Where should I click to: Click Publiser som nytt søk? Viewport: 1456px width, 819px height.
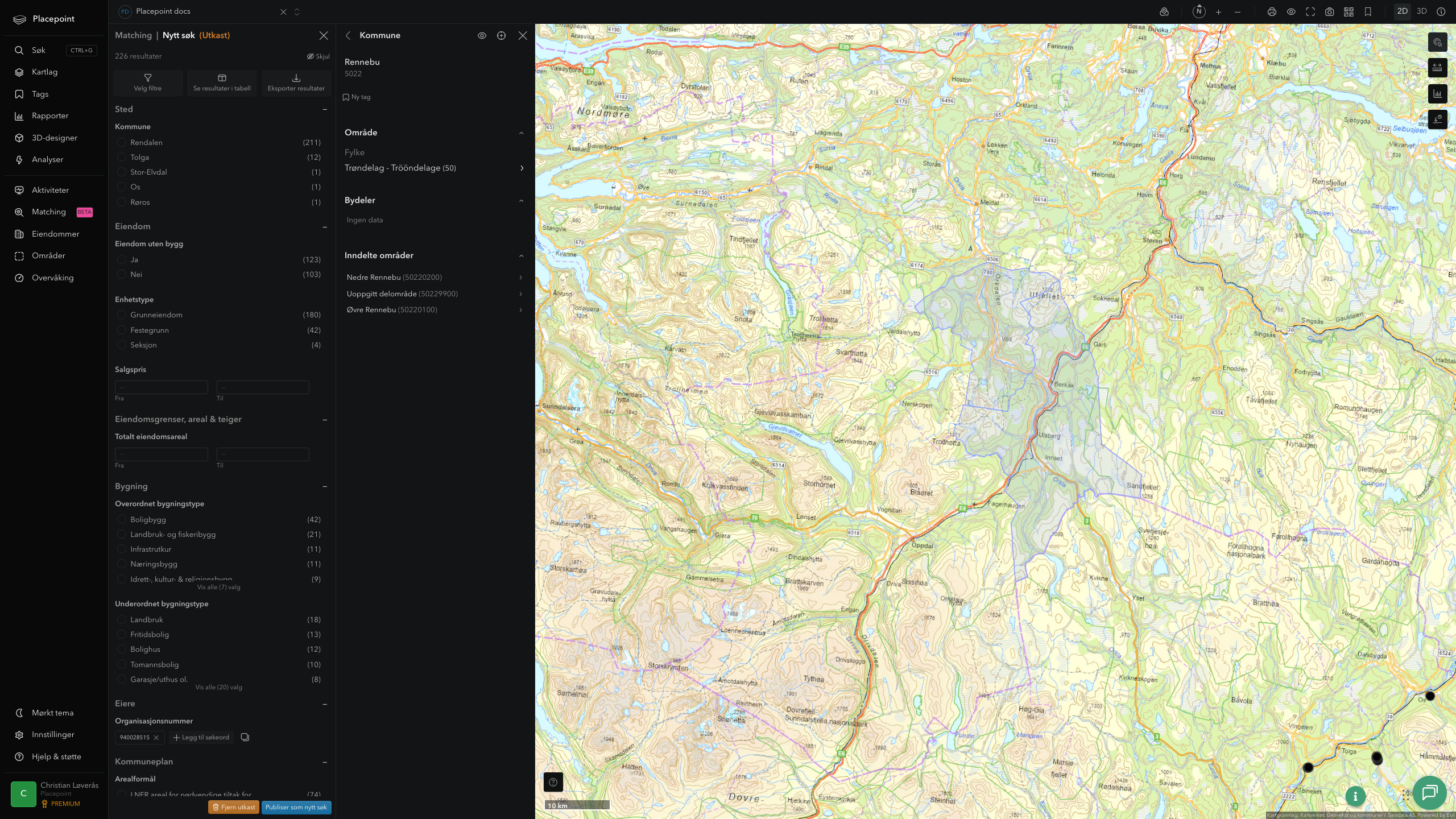296,807
